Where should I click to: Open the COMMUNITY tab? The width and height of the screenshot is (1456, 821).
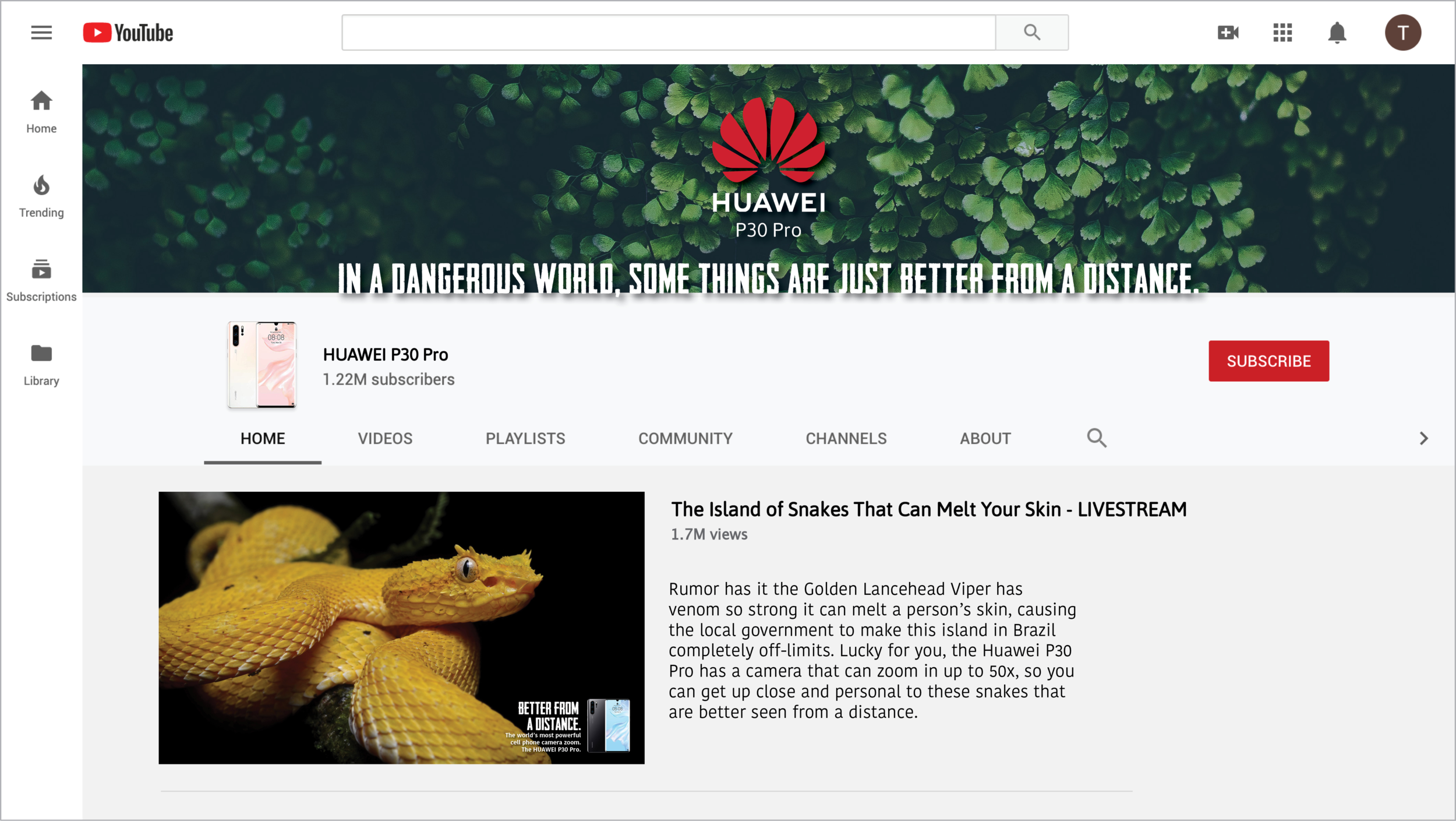click(685, 439)
